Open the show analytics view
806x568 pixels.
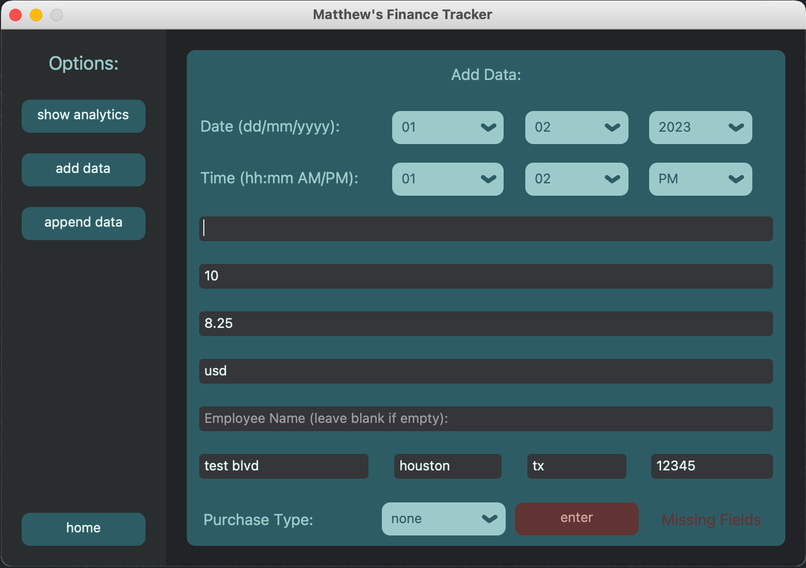pyautogui.click(x=83, y=116)
